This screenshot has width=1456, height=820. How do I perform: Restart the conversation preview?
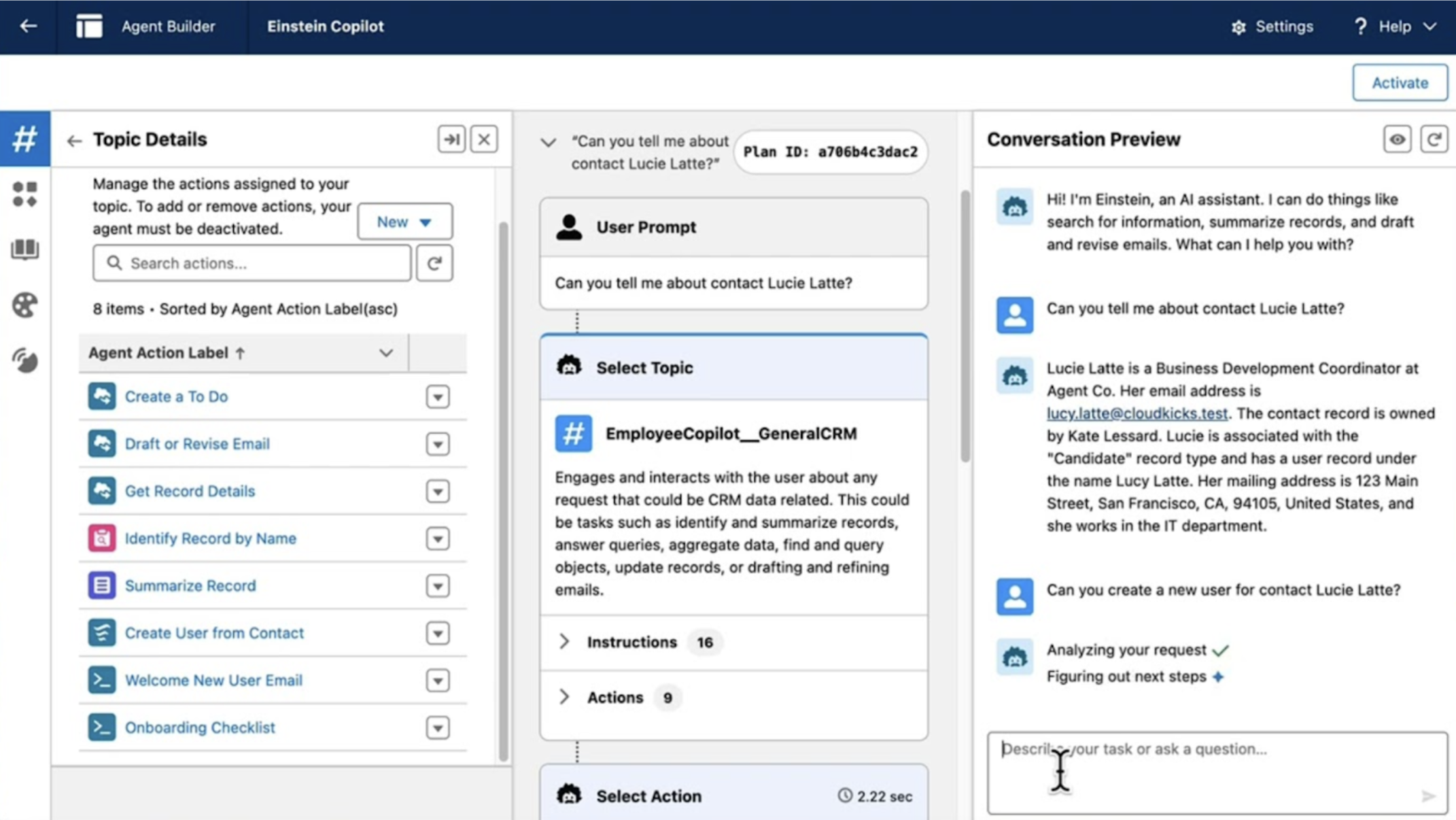point(1434,139)
